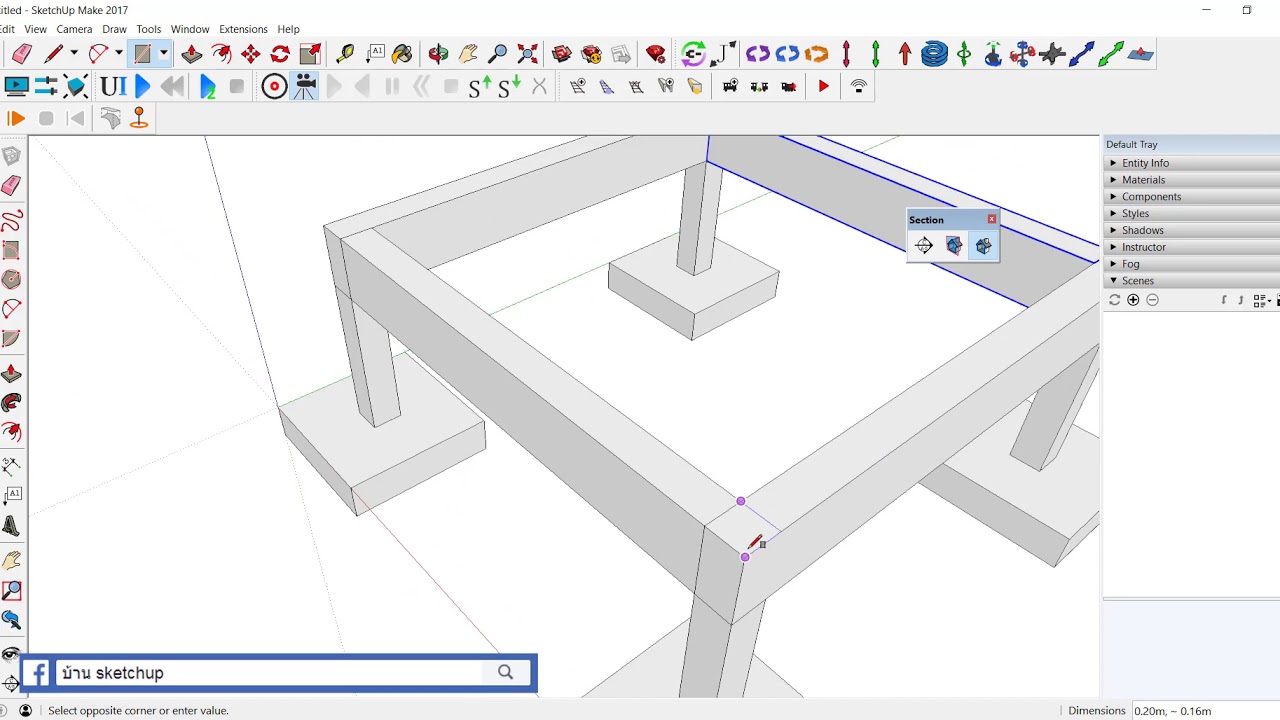Select the Tape Measure tool
The image size is (1280, 720).
pos(345,54)
